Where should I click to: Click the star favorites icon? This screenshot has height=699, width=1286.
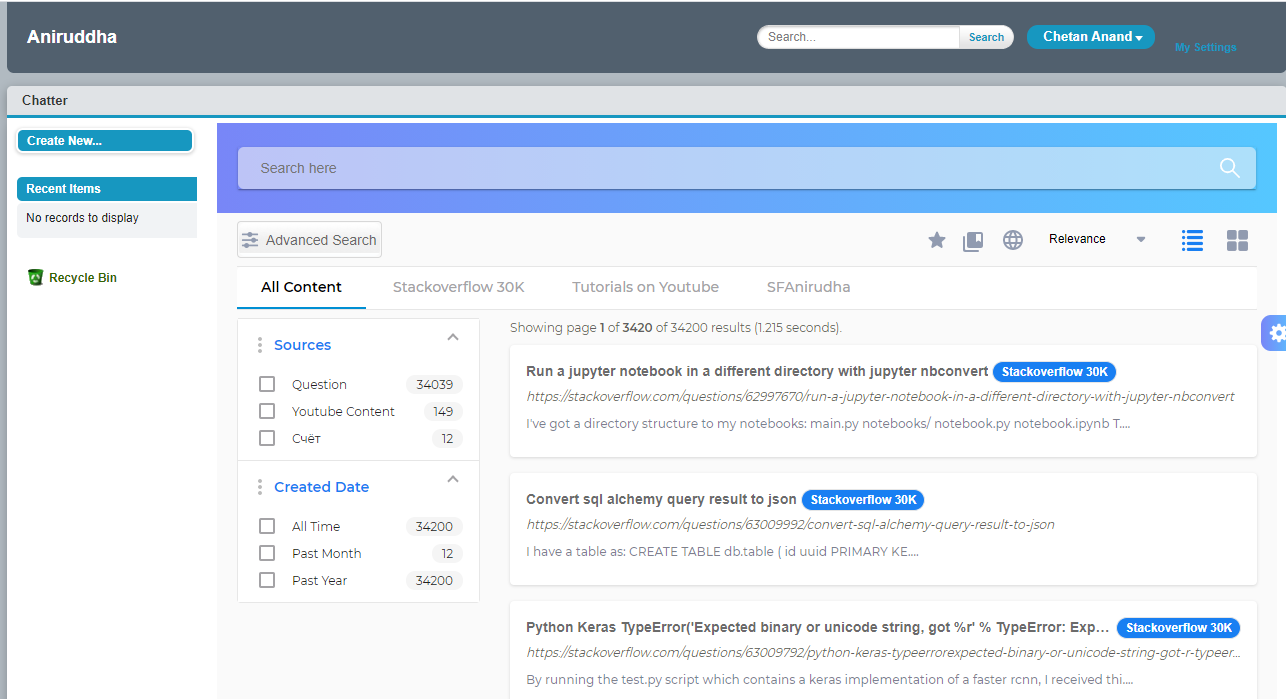pos(936,240)
